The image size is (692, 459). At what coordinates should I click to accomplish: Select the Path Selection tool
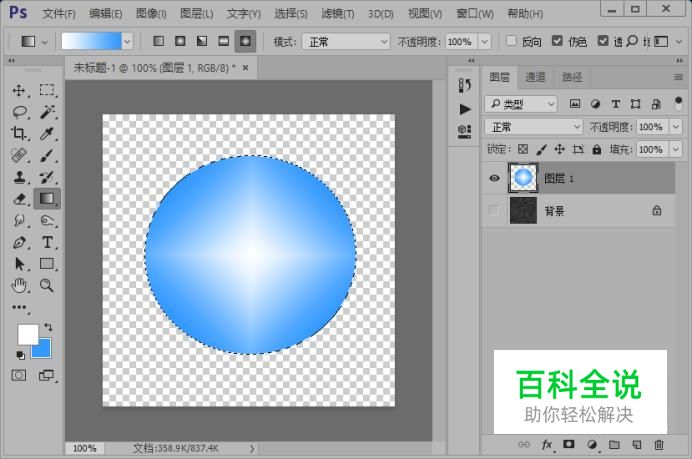pyautogui.click(x=20, y=264)
